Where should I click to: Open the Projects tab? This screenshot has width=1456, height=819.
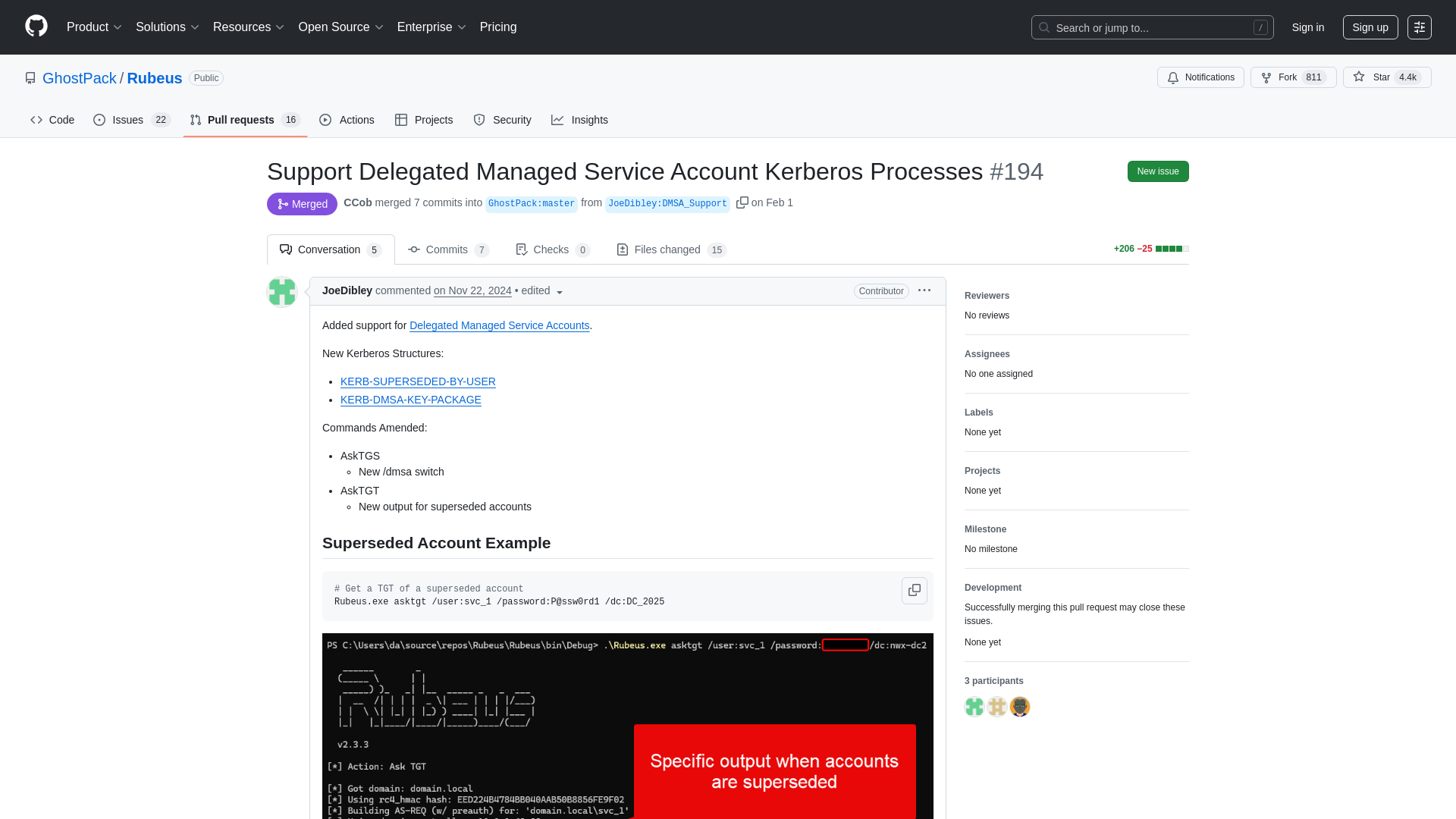pos(424,120)
